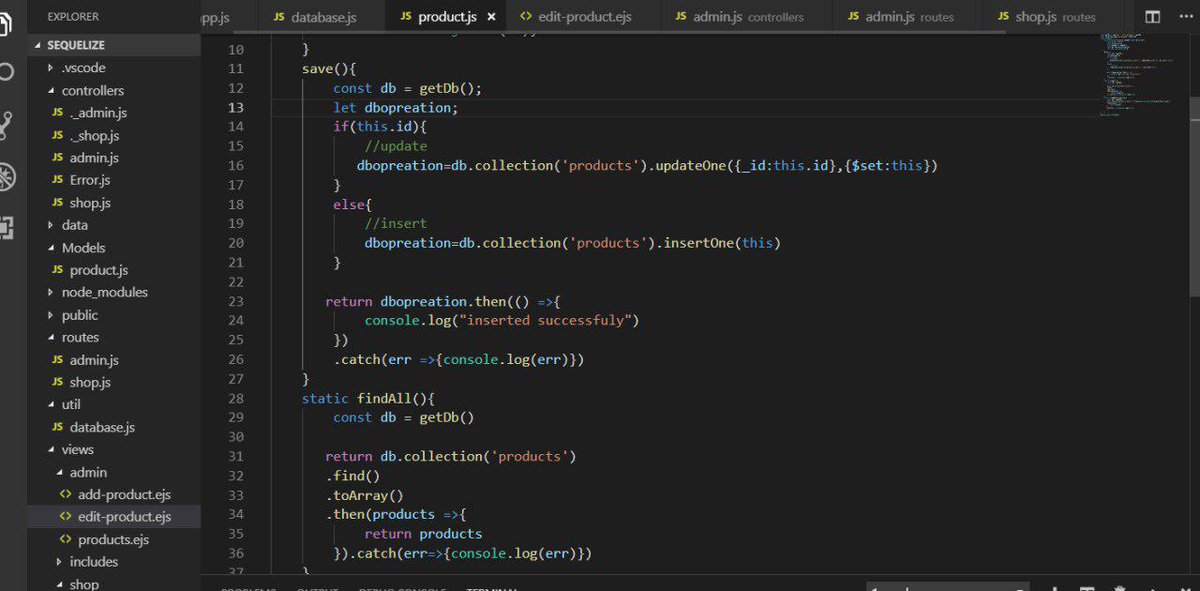Open the Explorer view in activity bar
The height and width of the screenshot is (591, 1200).
point(6,22)
